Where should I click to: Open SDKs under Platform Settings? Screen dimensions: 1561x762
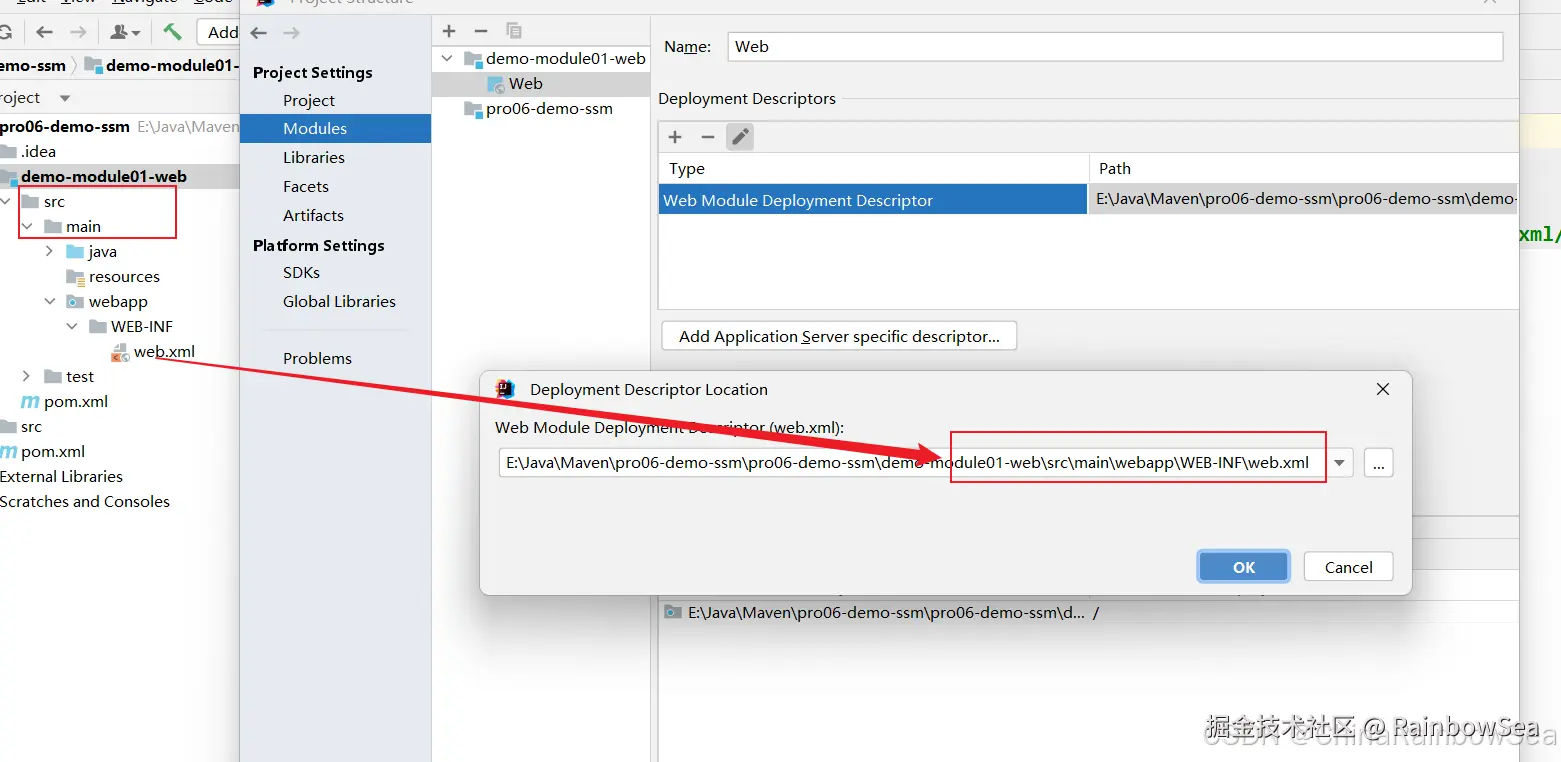pyautogui.click(x=301, y=272)
